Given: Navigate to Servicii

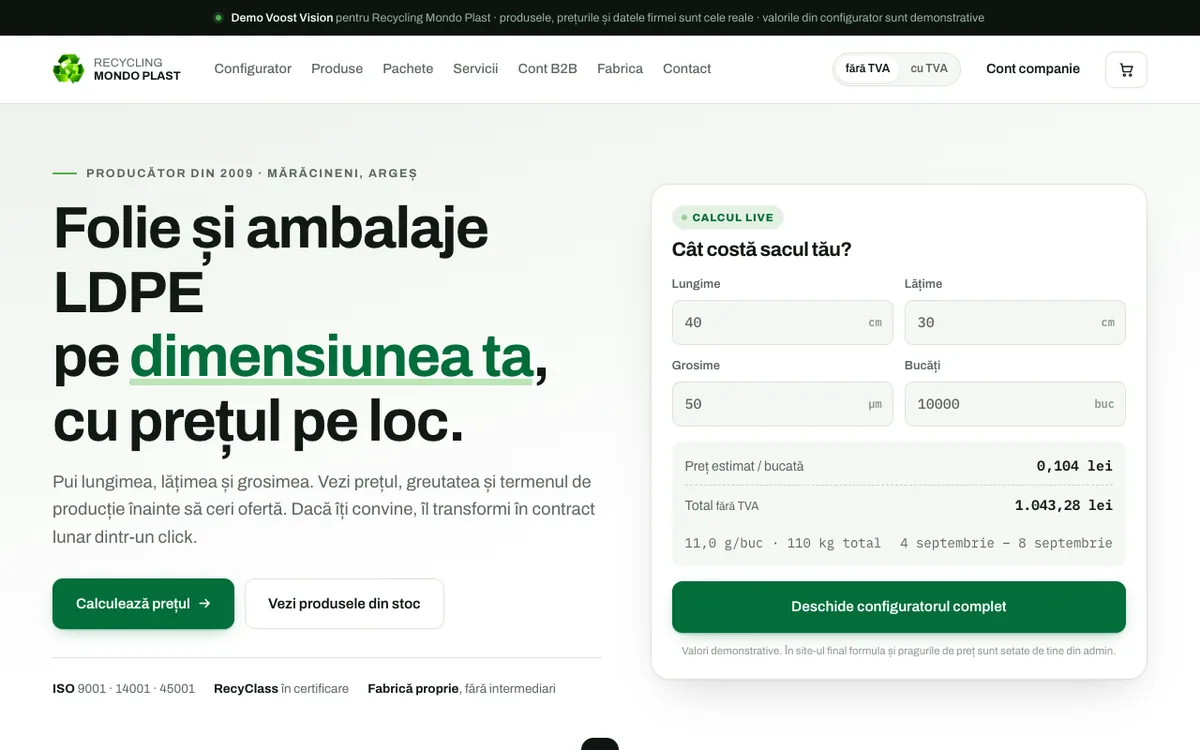Looking at the screenshot, I should 475,69.
